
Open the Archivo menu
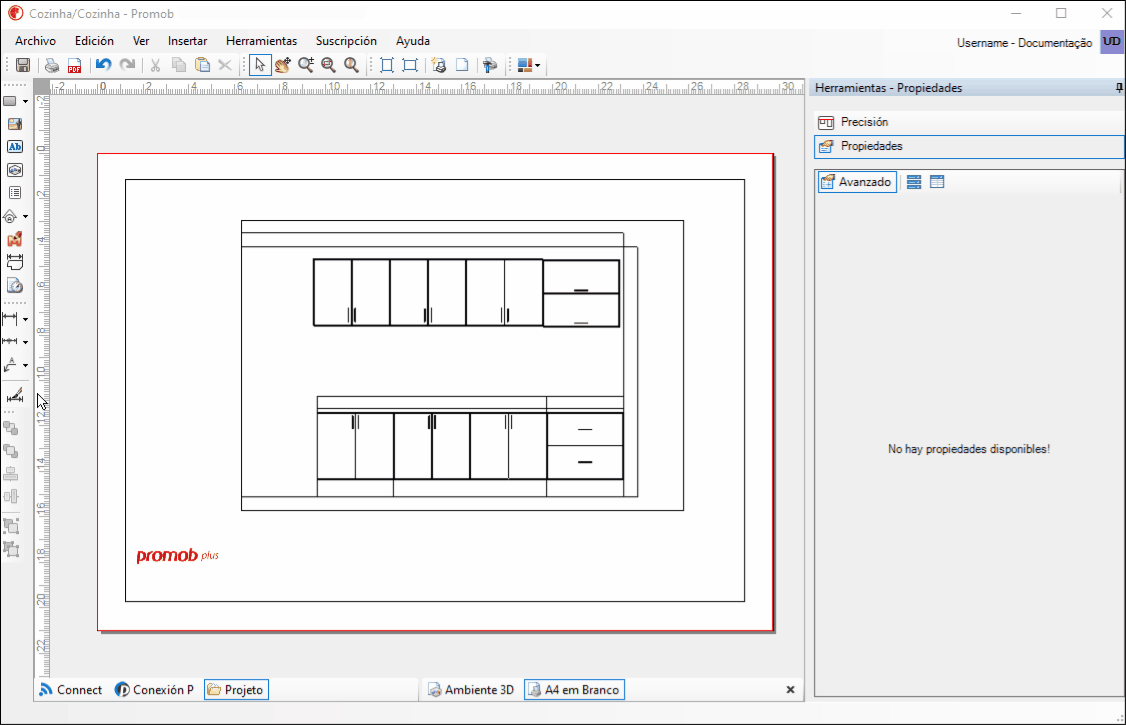point(35,41)
